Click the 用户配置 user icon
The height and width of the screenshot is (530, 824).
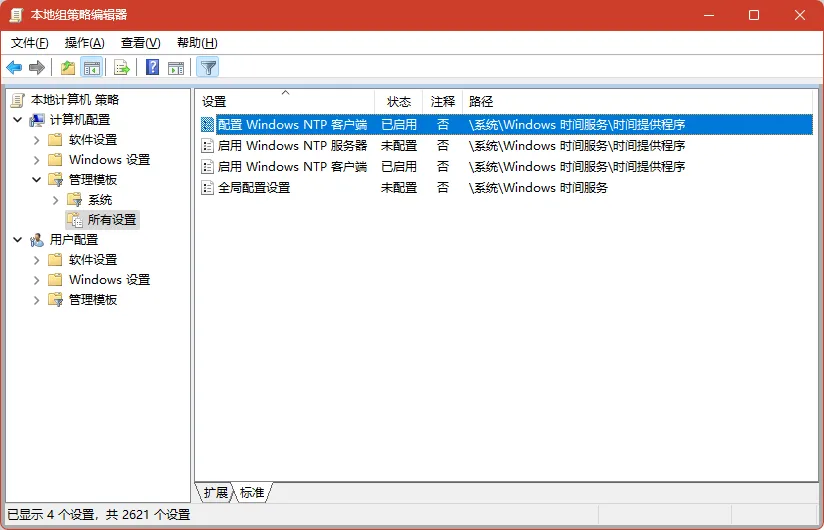pos(37,240)
